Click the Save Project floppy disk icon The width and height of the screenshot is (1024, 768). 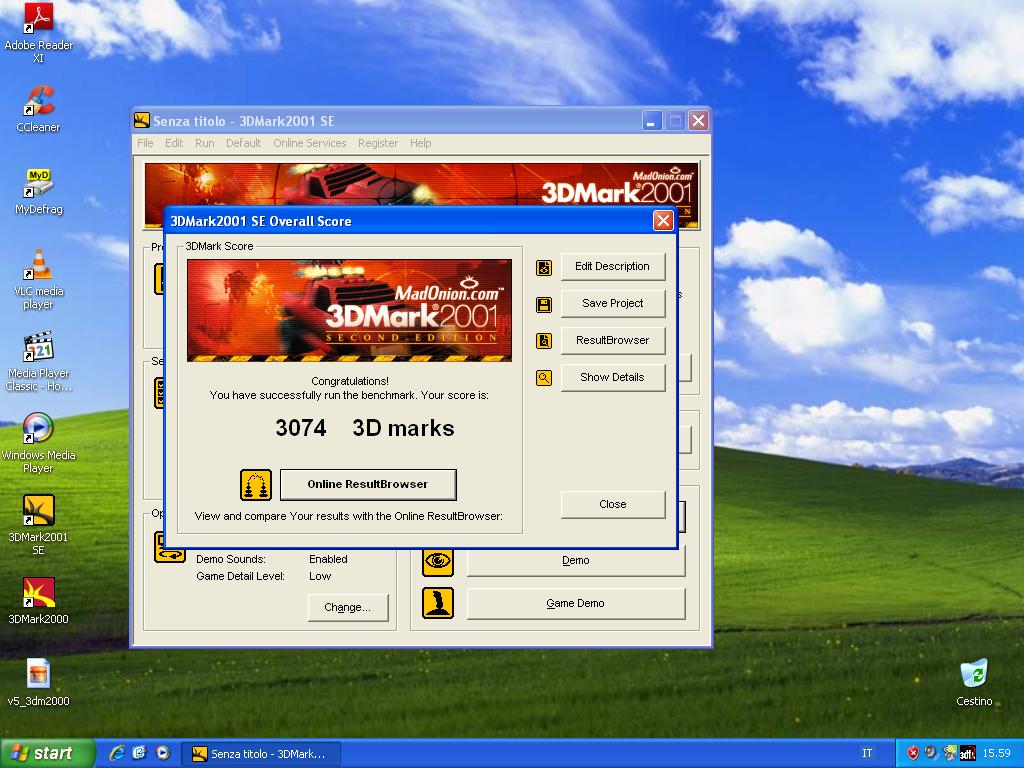click(x=544, y=304)
